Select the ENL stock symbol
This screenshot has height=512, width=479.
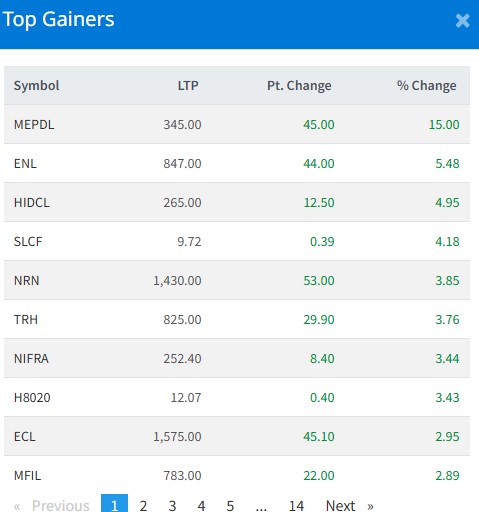coord(25,164)
